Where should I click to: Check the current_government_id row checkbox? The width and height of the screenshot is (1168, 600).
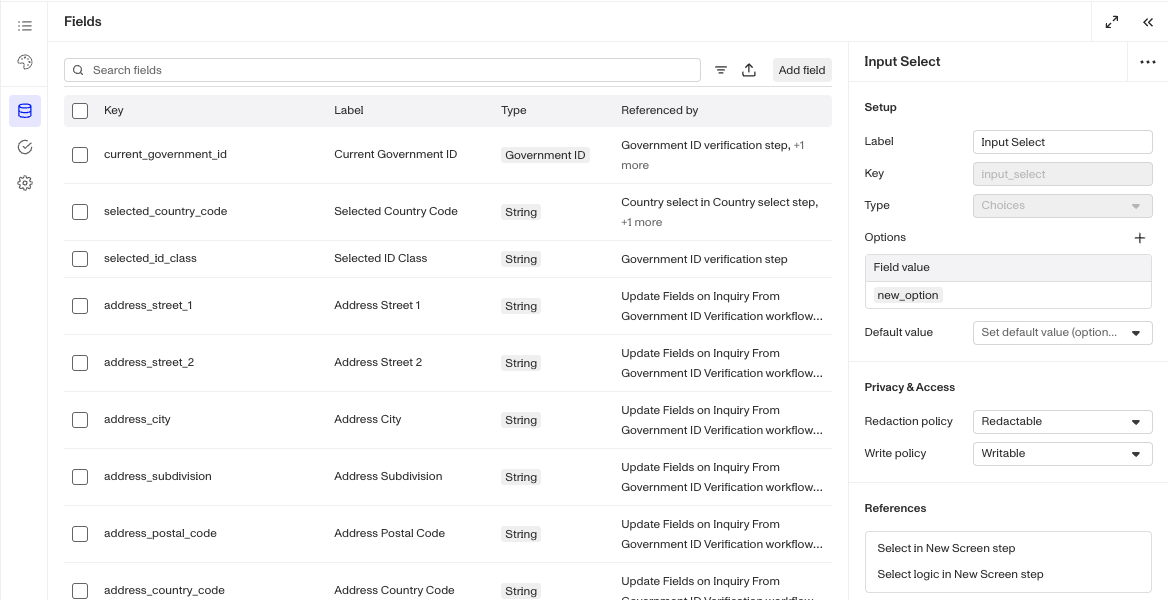tap(80, 155)
